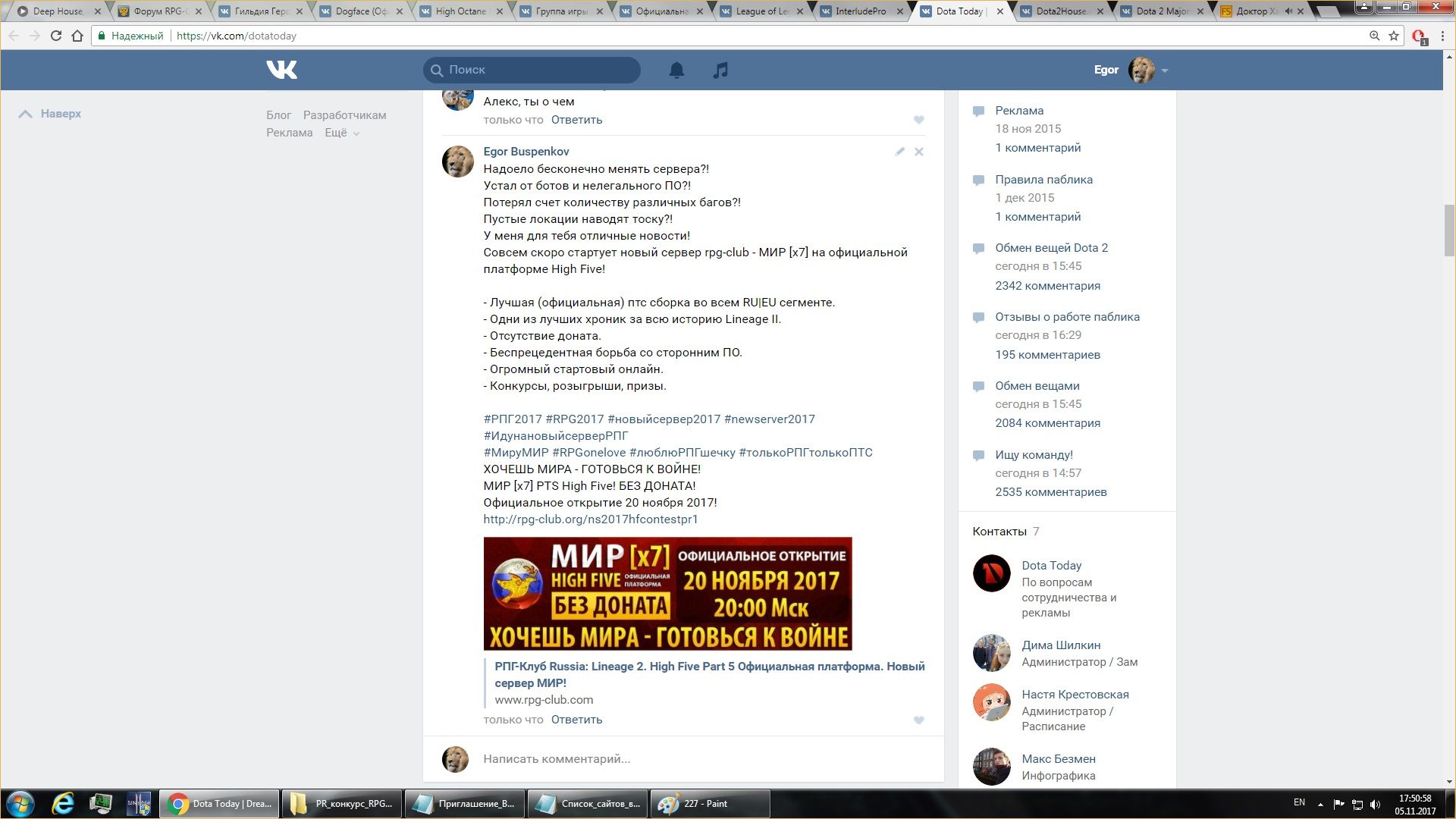Delete Egor Buspenkov's comment with X icon
Image resolution: width=1456 pixels, height=819 pixels.
coord(919,152)
